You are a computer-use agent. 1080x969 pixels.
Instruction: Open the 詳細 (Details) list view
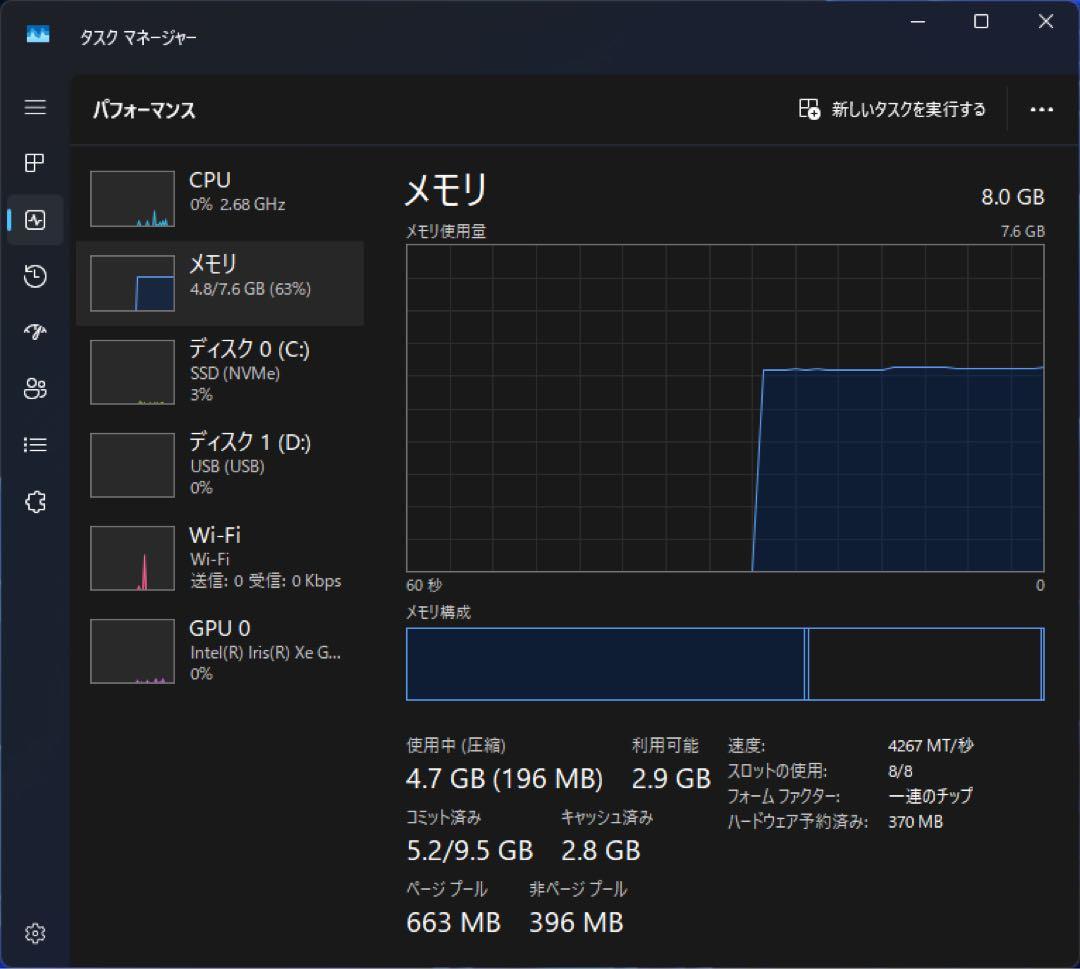pos(35,445)
